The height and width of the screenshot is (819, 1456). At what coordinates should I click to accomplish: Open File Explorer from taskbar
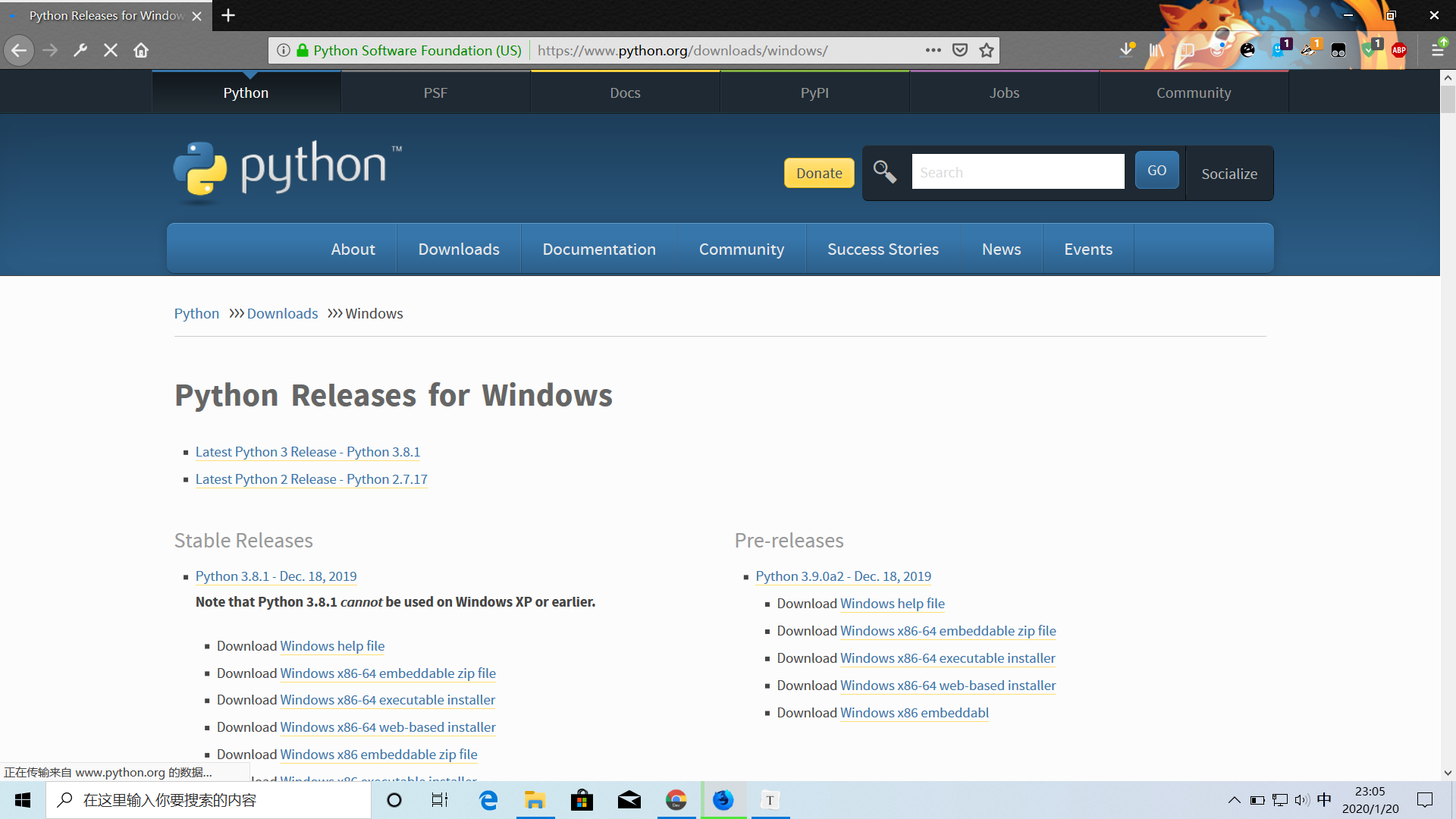pos(535,800)
